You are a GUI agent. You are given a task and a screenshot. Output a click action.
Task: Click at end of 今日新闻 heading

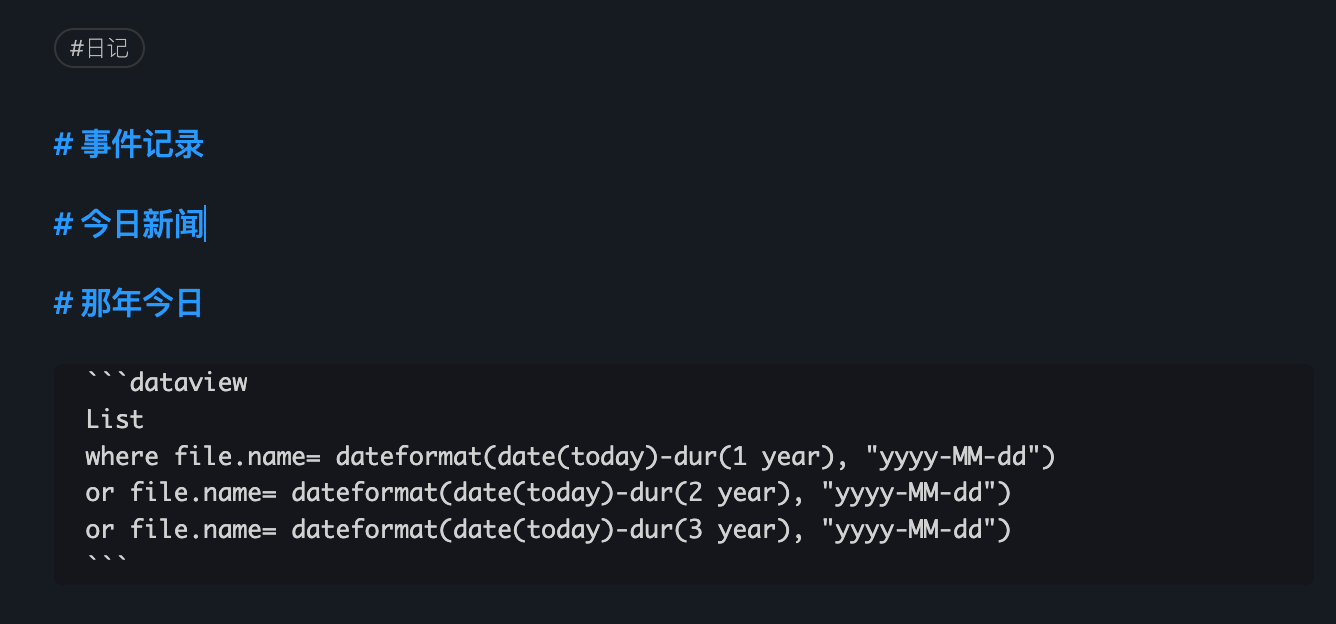click(x=204, y=225)
